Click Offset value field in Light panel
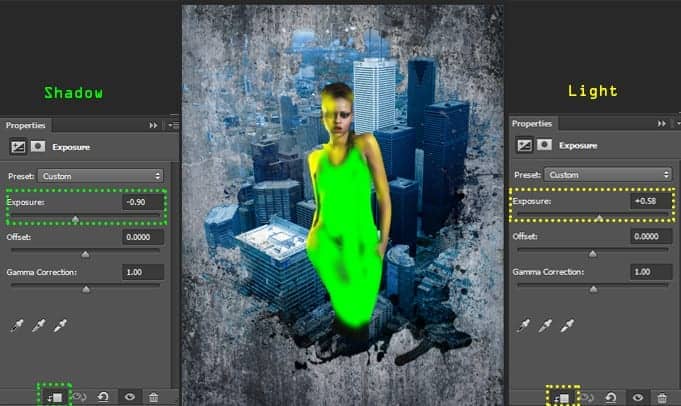This screenshot has width=681, height=406. click(x=651, y=236)
